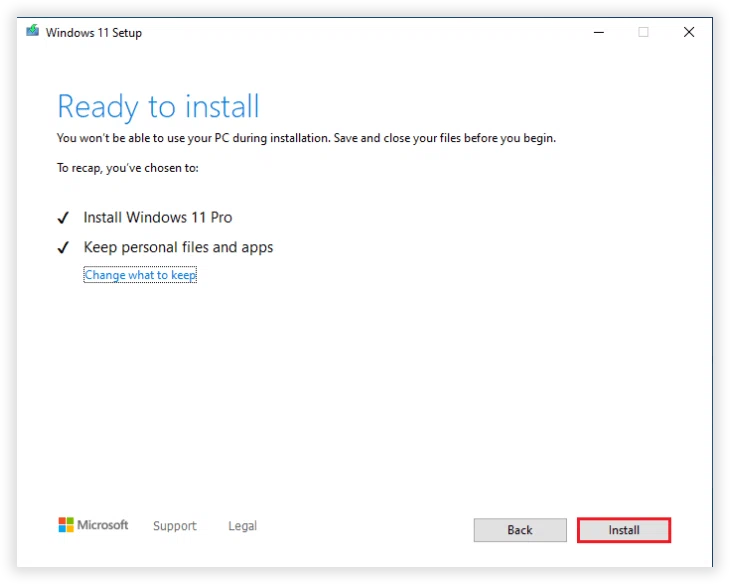Click the checkmark next to Install Windows 11 Pro

point(63,217)
